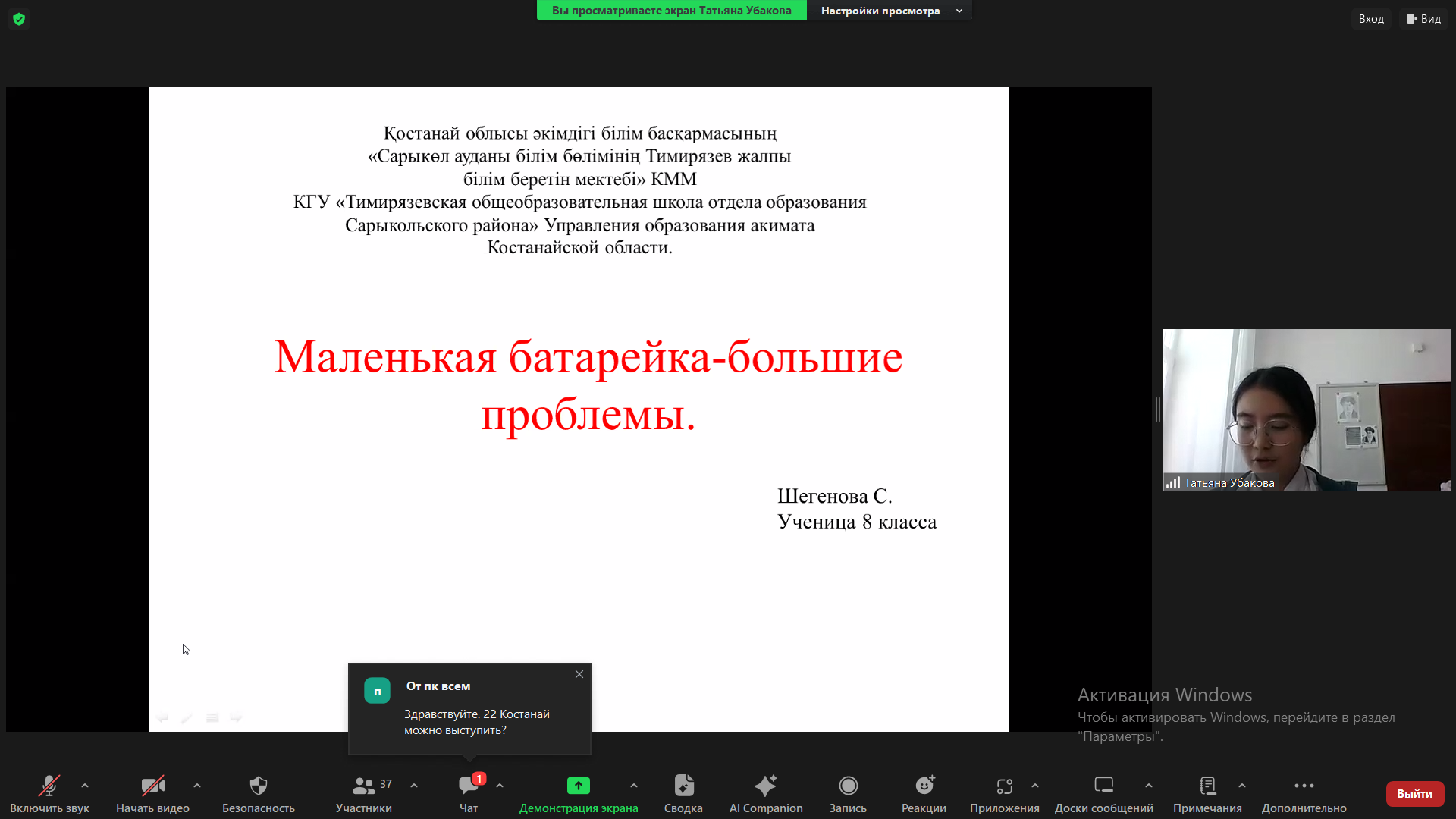Open Доски сообщений whiteboards icon
The width and height of the screenshot is (1456, 819).
tap(1104, 786)
